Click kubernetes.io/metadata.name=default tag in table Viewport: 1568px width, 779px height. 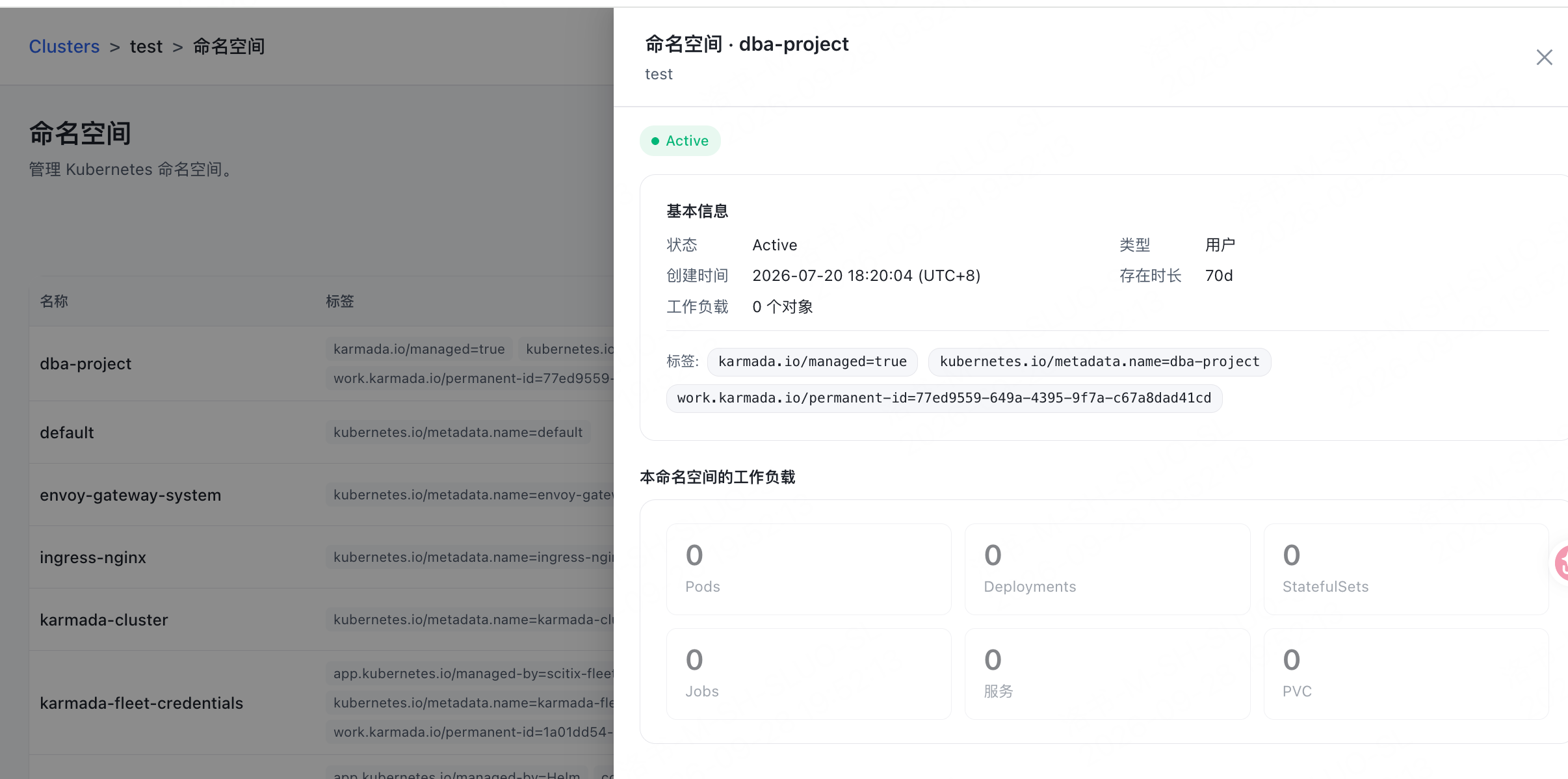tap(458, 432)
